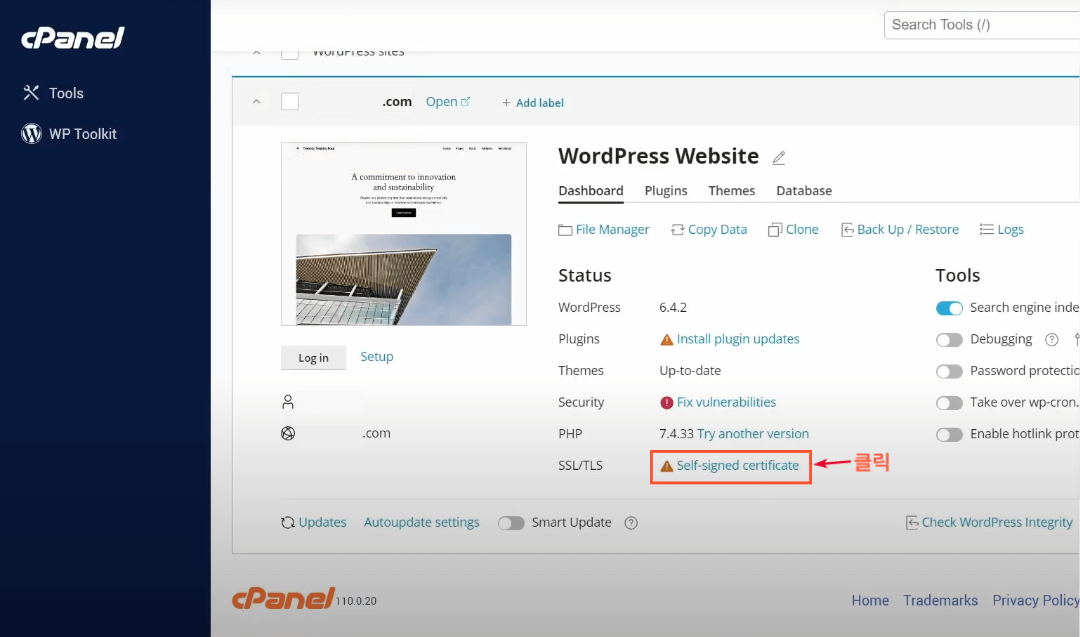The height and width of the screenshot is (637, 1080).
Task: Click the Tools wrench icon in sidebar
Action: click(x=31, y=93)
